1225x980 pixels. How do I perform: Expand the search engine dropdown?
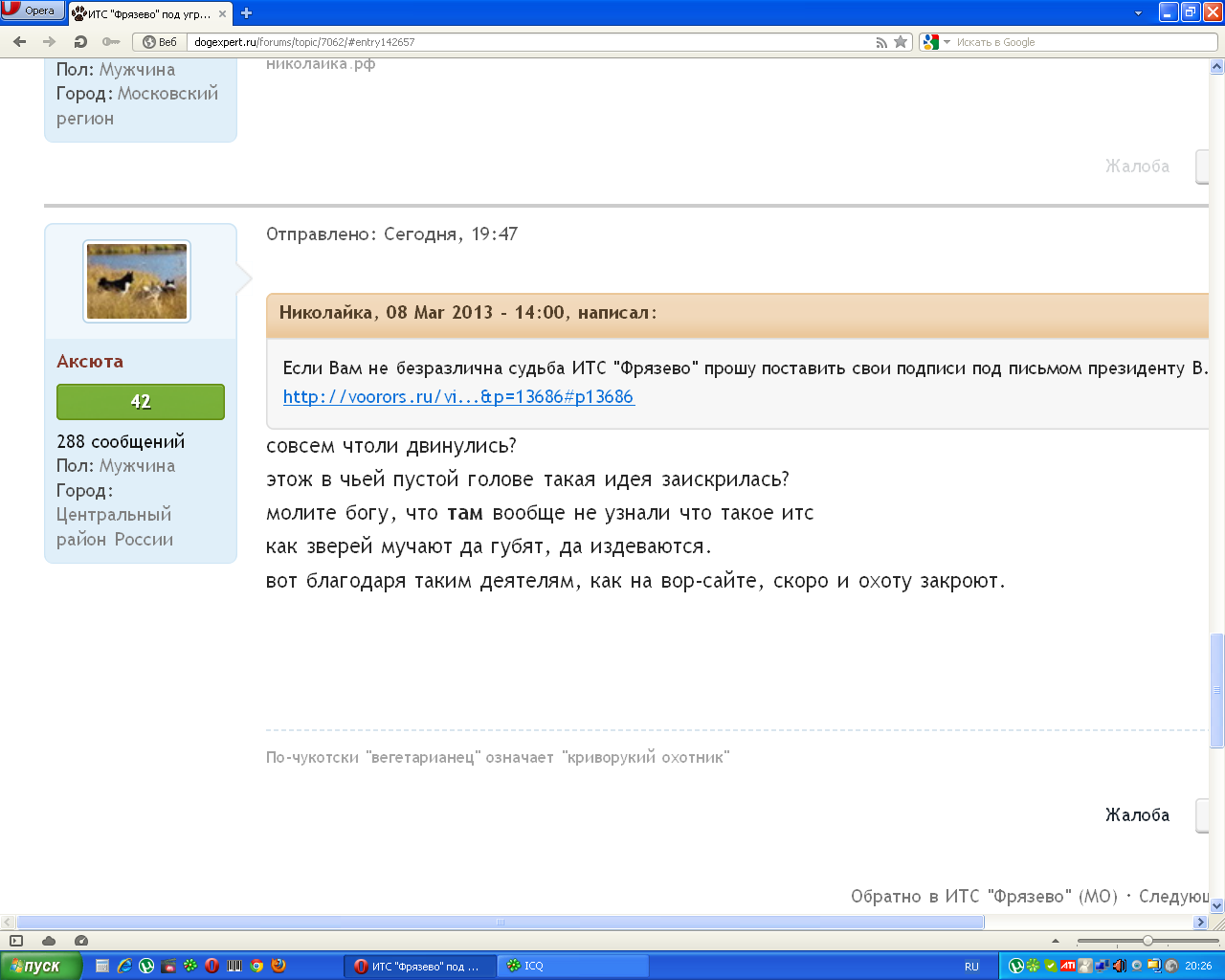click(936, 42)
